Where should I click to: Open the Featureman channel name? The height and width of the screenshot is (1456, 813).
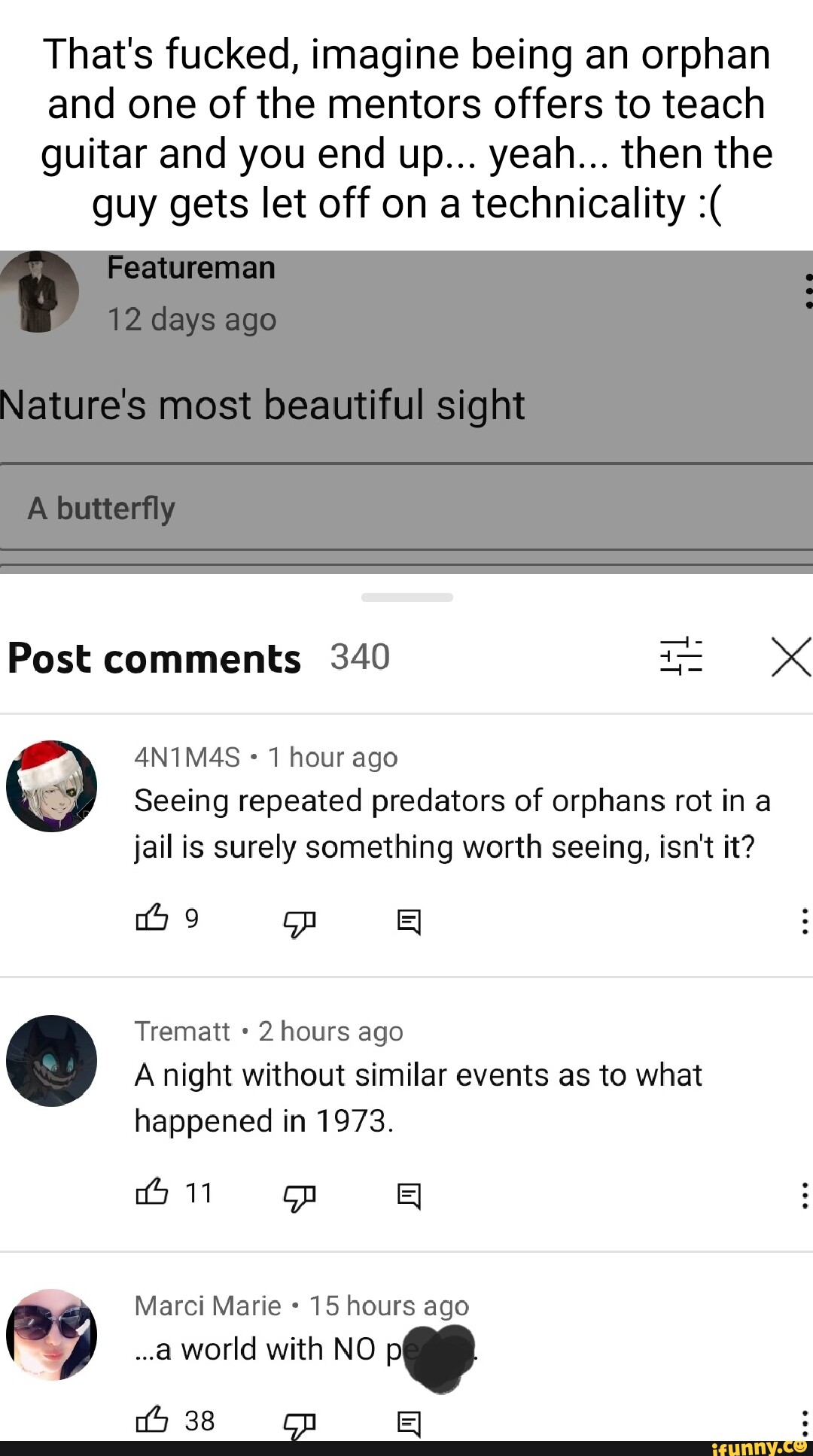click(191, 268)
